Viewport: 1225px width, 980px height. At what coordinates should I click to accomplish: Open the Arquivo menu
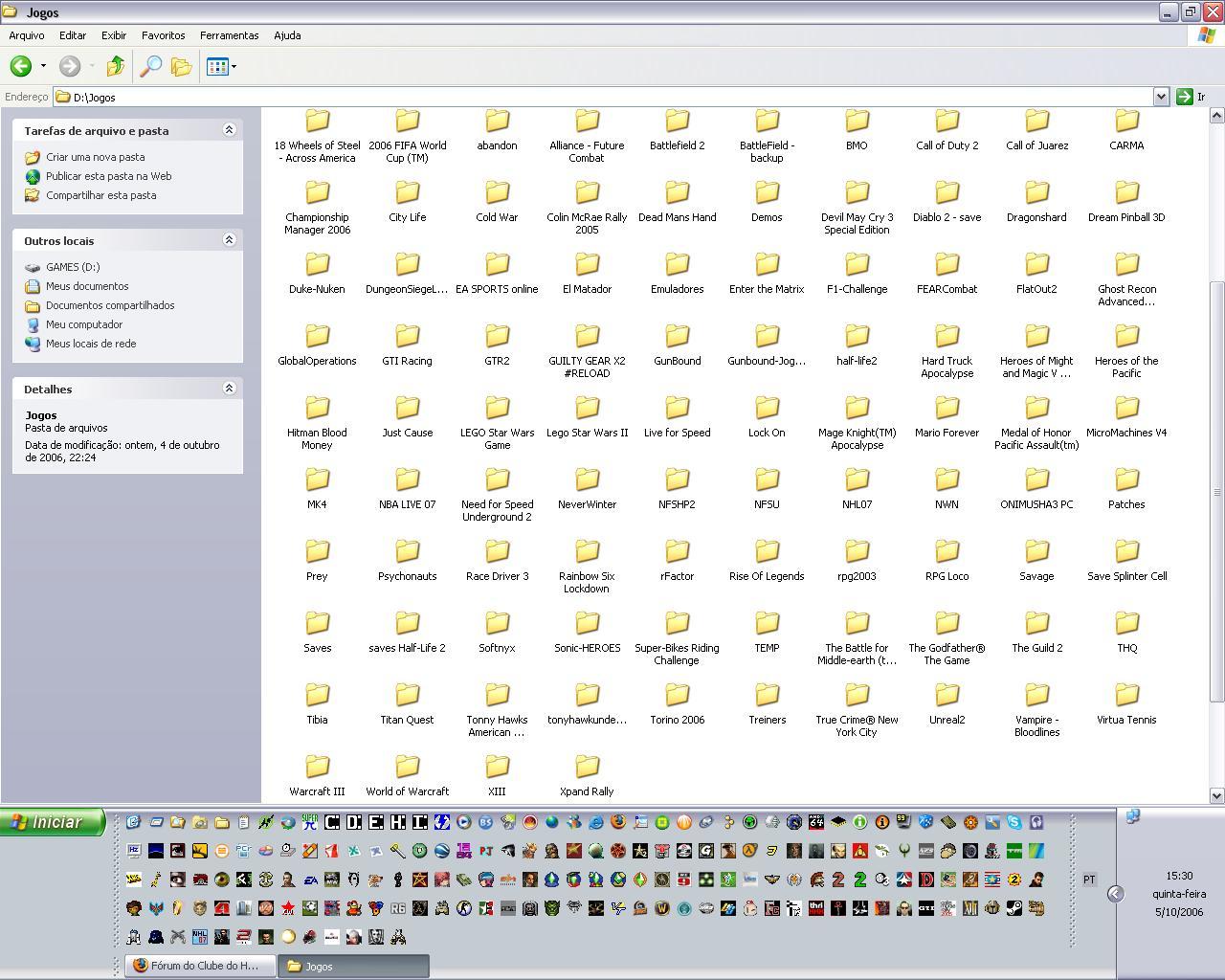pyautogui.click(x=26, y=35)
